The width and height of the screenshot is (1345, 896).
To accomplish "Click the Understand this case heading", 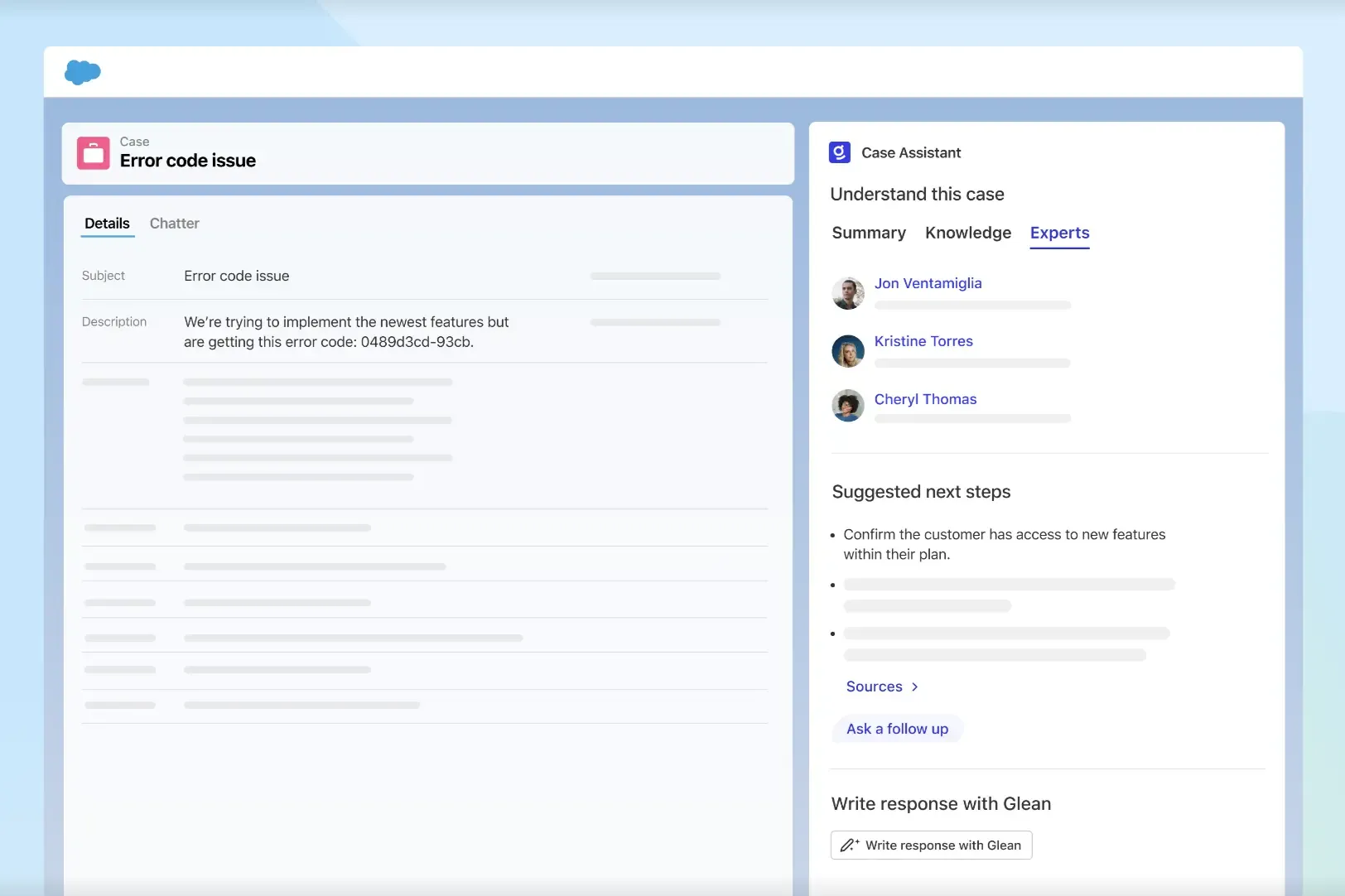I will (x=918, y=195).
